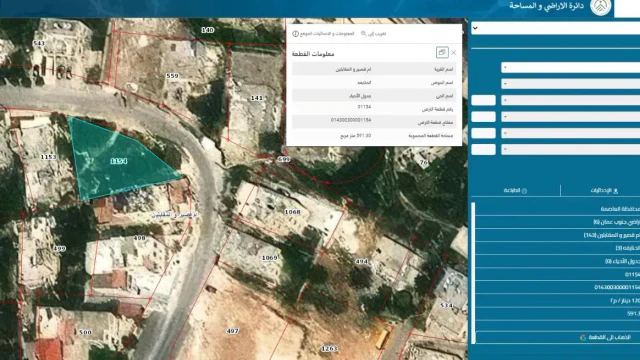Click code box beside fifth search dropdown
The width and height of the screenshot is (640, 360).
483,133
